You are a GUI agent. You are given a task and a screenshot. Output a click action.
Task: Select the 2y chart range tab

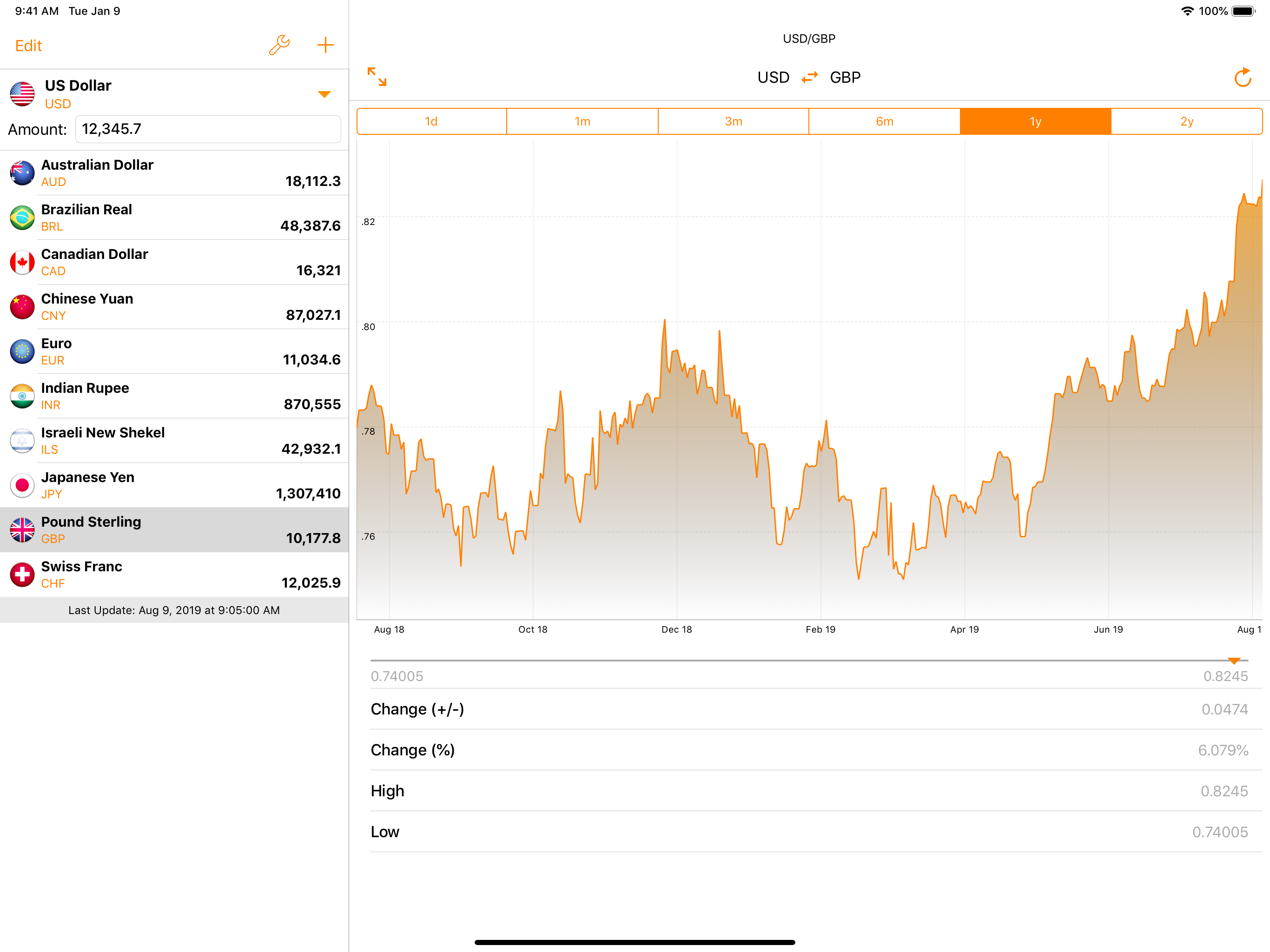1187,121
